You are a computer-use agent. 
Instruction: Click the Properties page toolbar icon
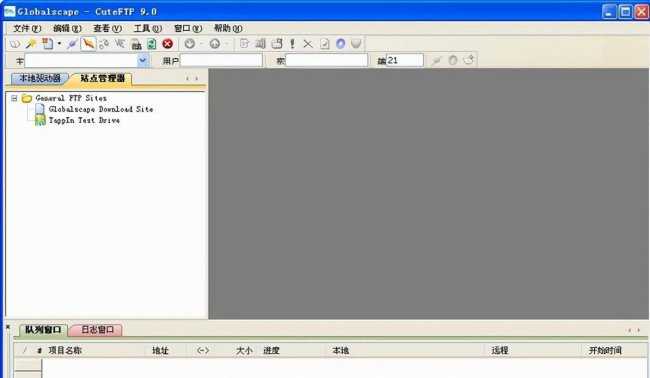pyautogui.click(x=325, y=44)
